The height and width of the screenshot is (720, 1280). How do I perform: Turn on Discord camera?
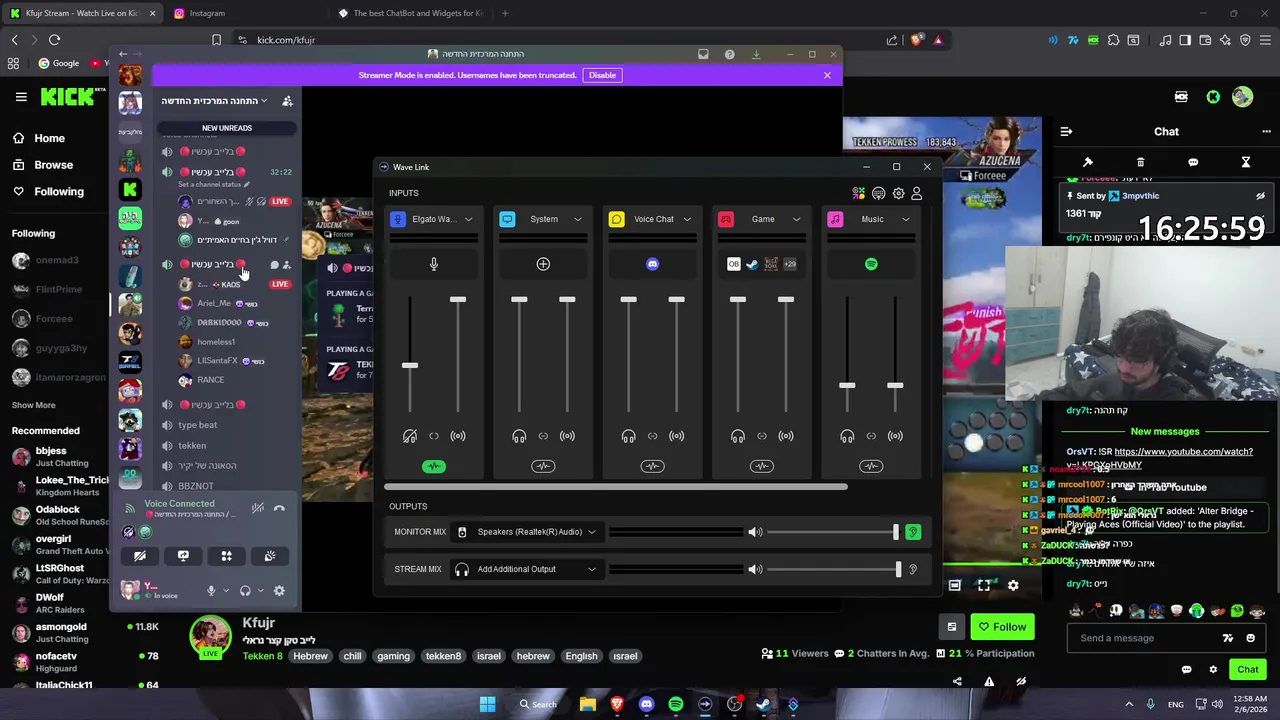[x=140, y=556]
